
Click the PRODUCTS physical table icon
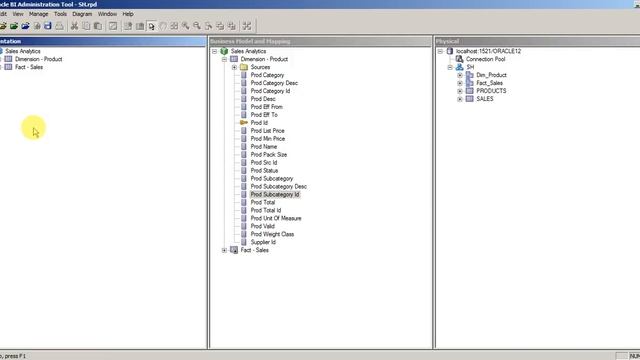click(x=470, y=91)
